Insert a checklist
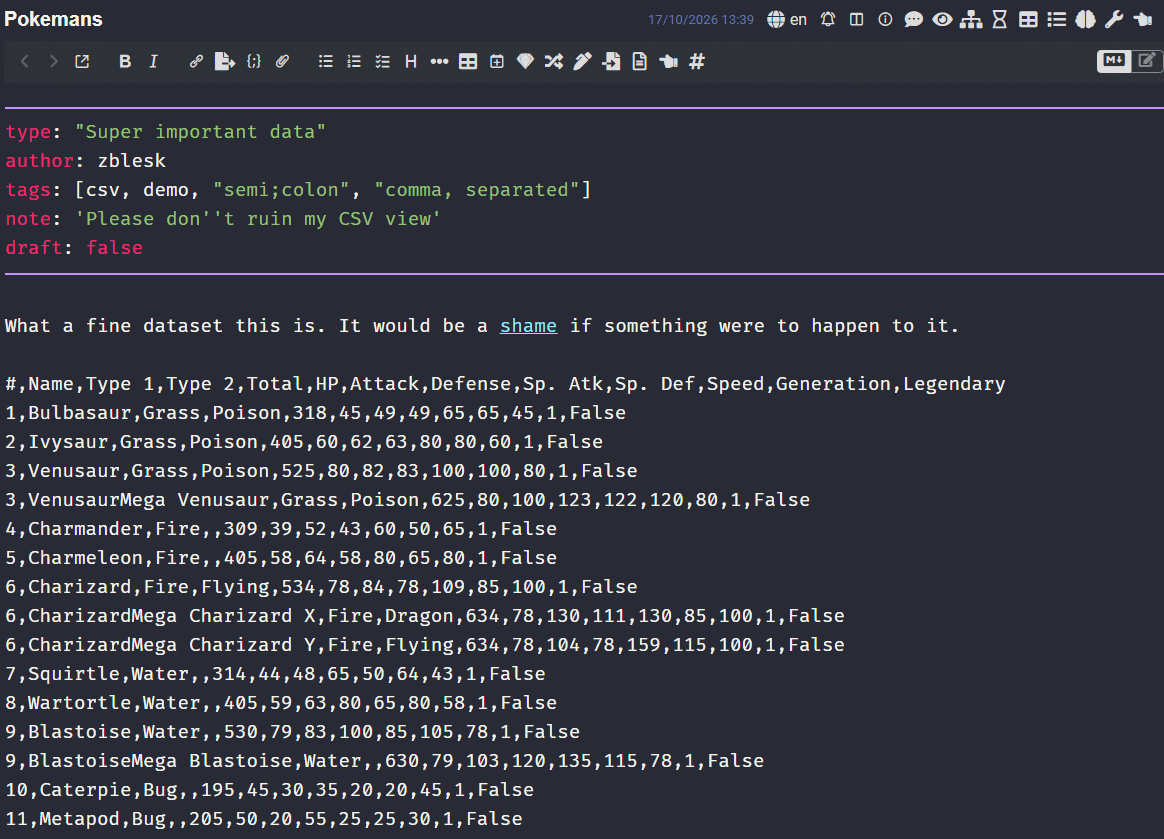This screenshot has width=1164, height=839. (382, 62)
